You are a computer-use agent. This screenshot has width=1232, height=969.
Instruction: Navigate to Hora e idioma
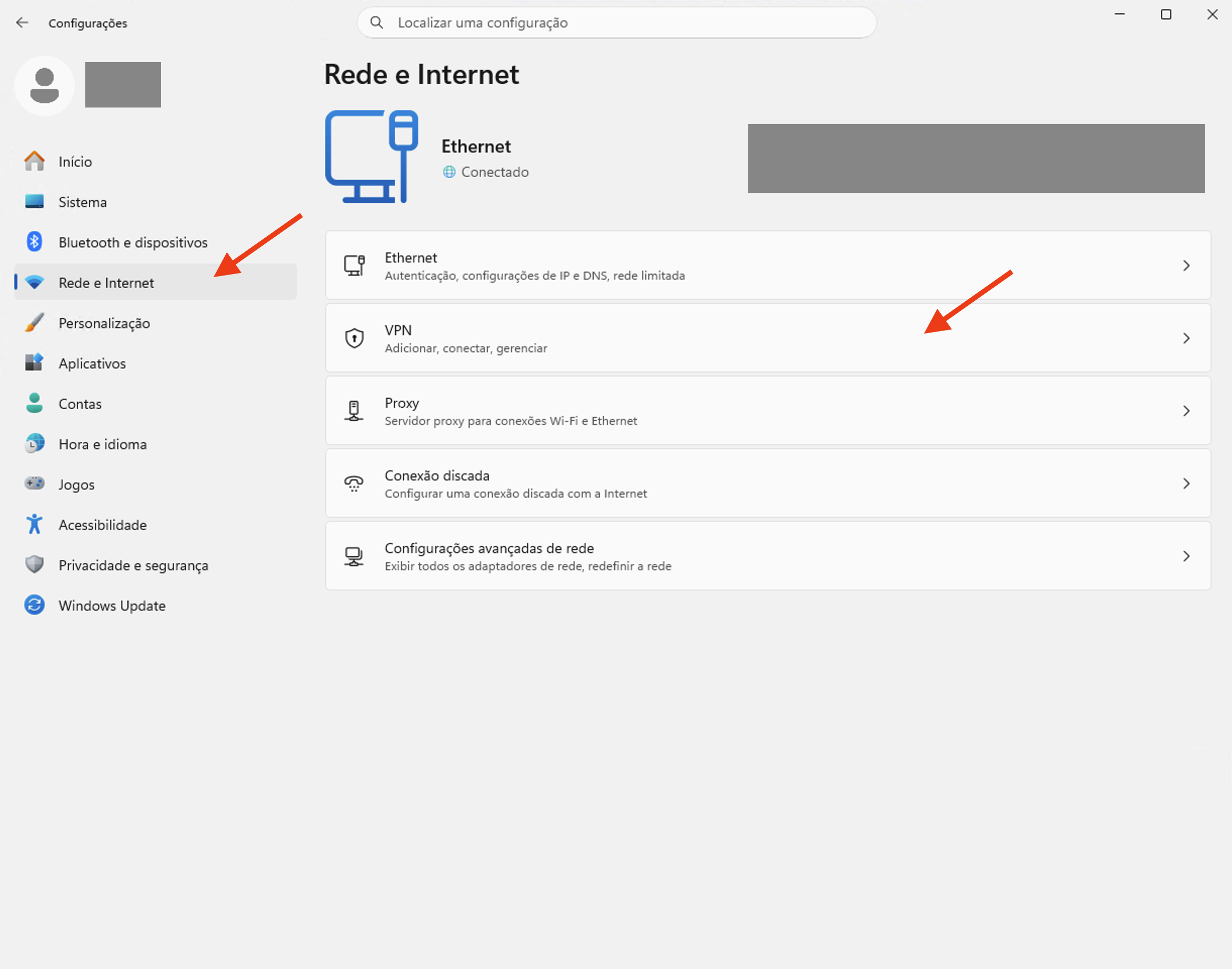[x=156, y=443]
